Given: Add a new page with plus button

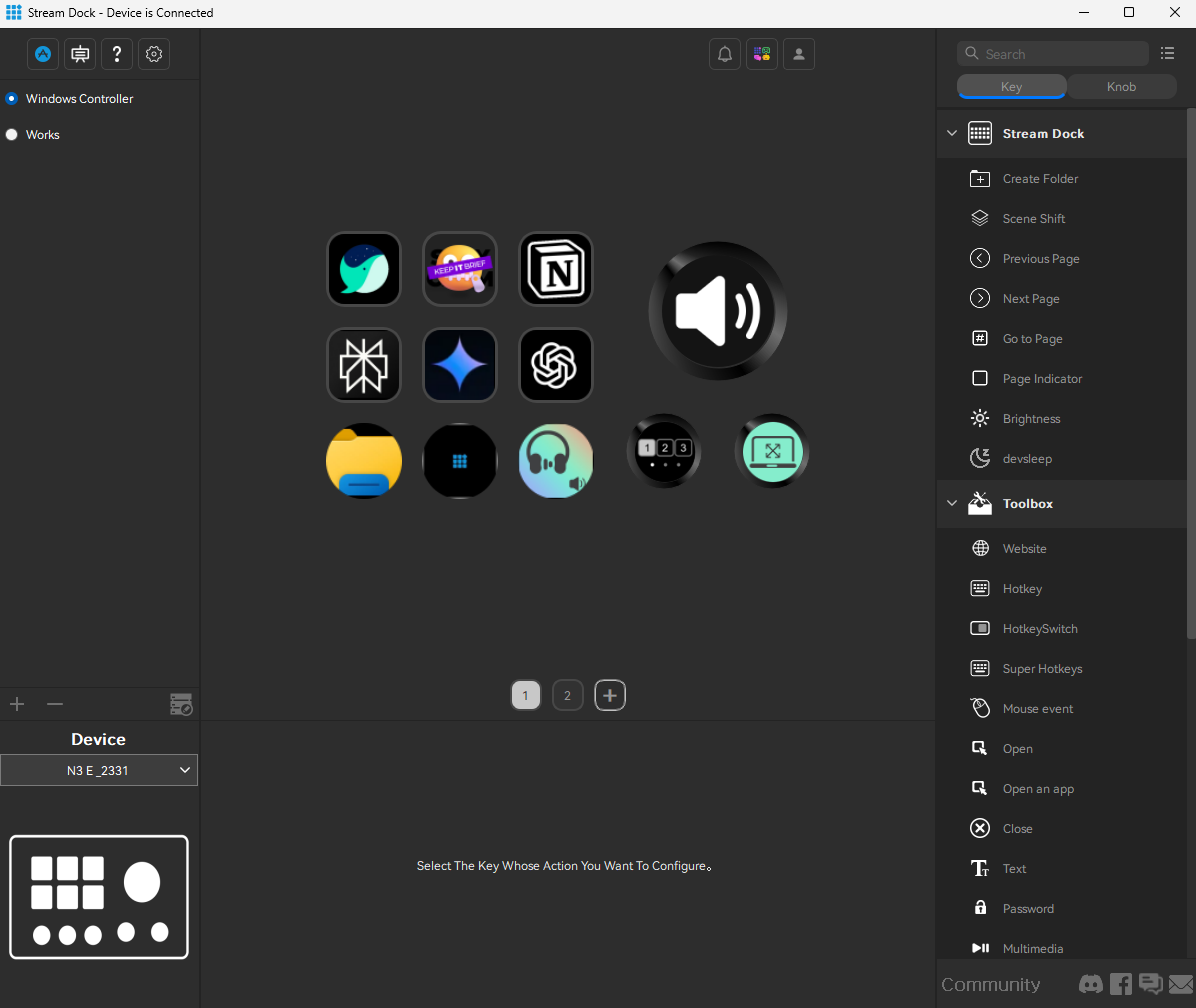Looking at the screenshot, I should click(610, 695).
